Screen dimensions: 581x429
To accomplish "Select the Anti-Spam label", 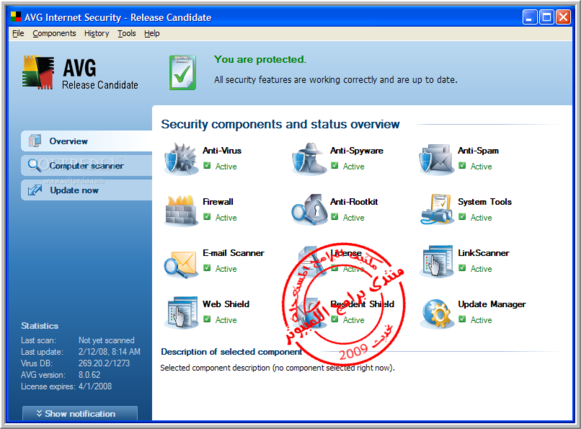I will tap(478, 151).
